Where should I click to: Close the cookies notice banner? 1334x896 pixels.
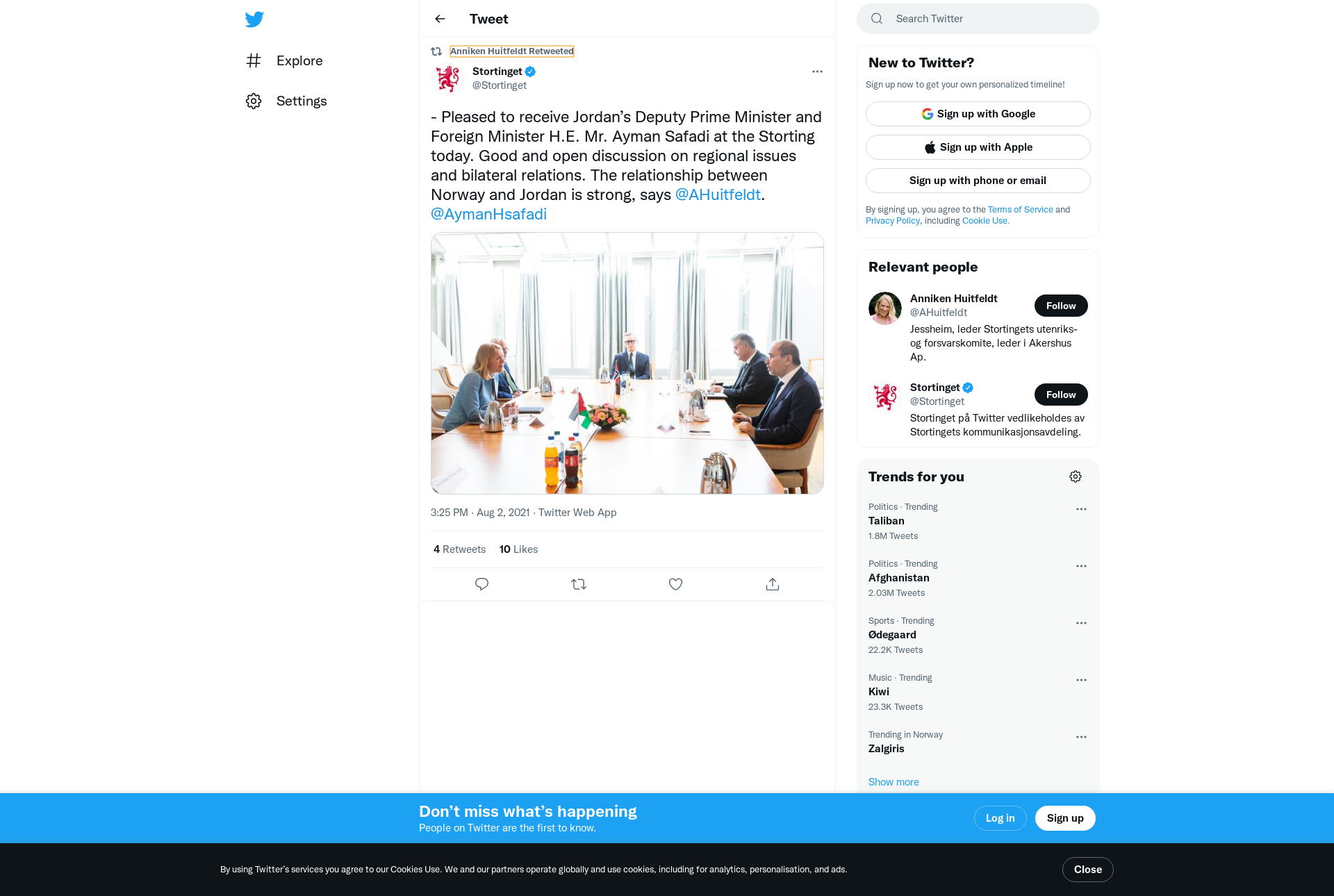pyautogui.click(x=1087, y=870)
